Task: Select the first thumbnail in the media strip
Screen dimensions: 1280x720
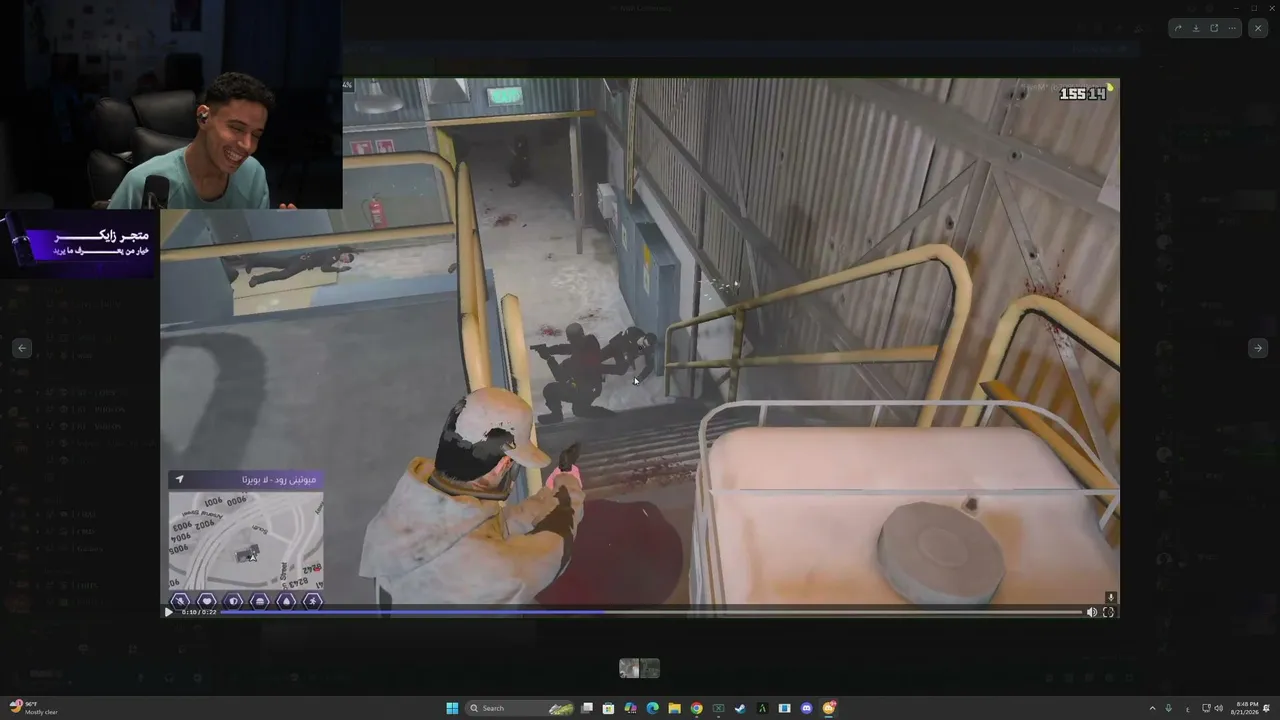Action: pyautogui.click(x=629, y=668)
